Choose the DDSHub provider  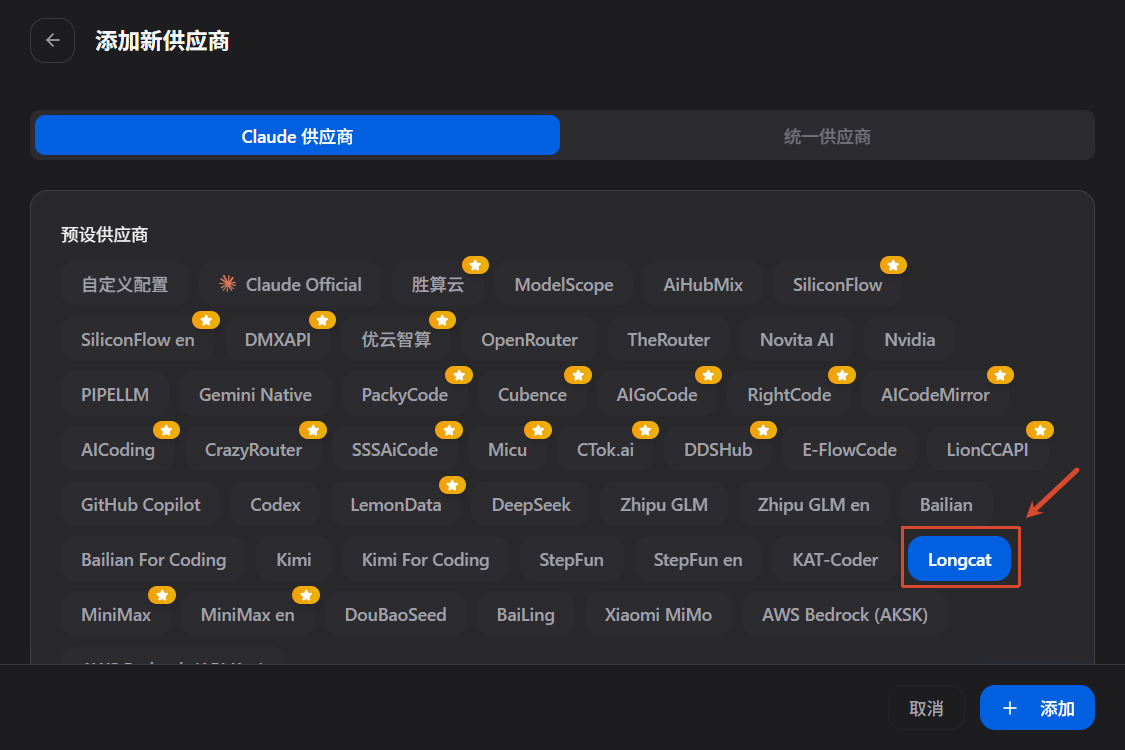point(718,450)
